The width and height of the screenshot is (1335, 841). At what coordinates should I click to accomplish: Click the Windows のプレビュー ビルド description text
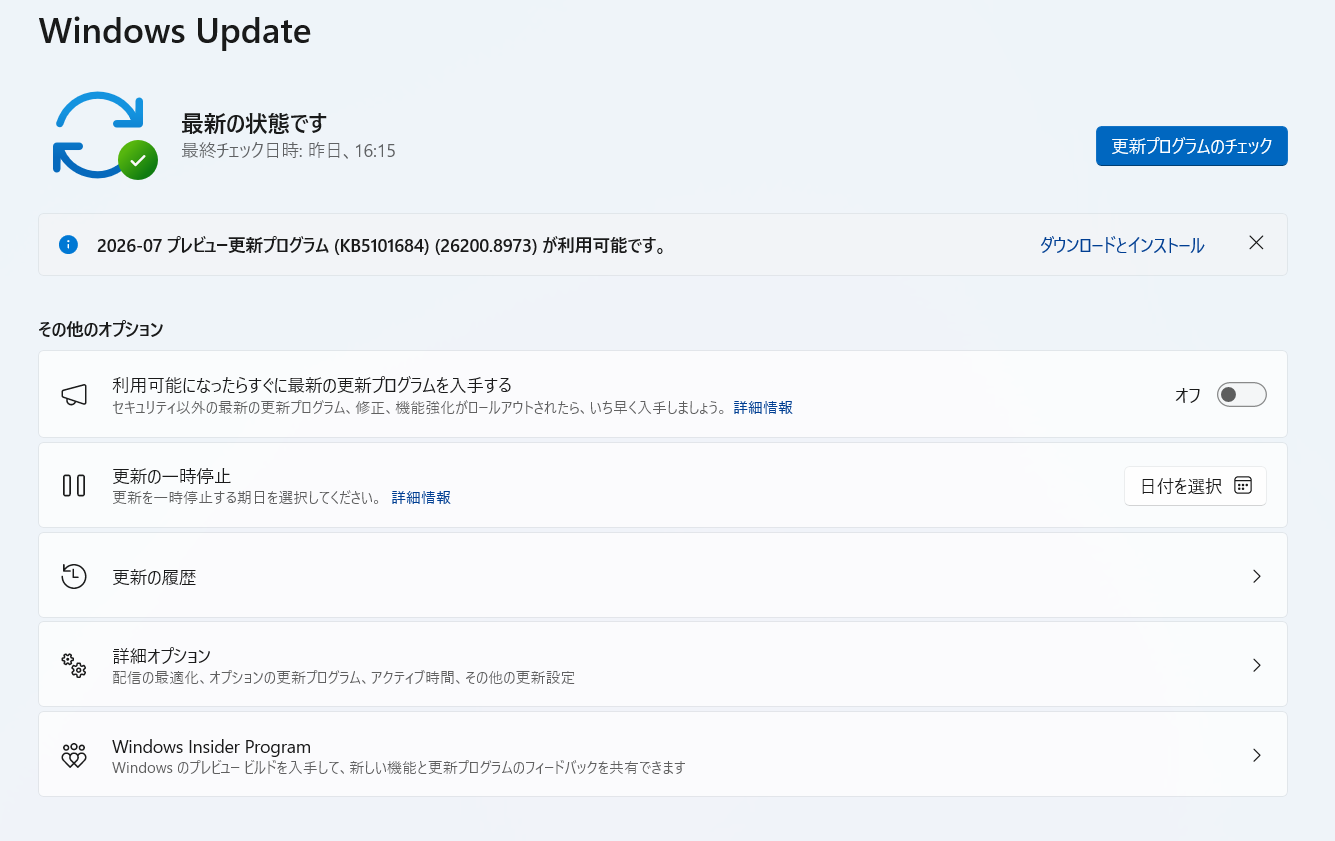(x=399, y=768)
